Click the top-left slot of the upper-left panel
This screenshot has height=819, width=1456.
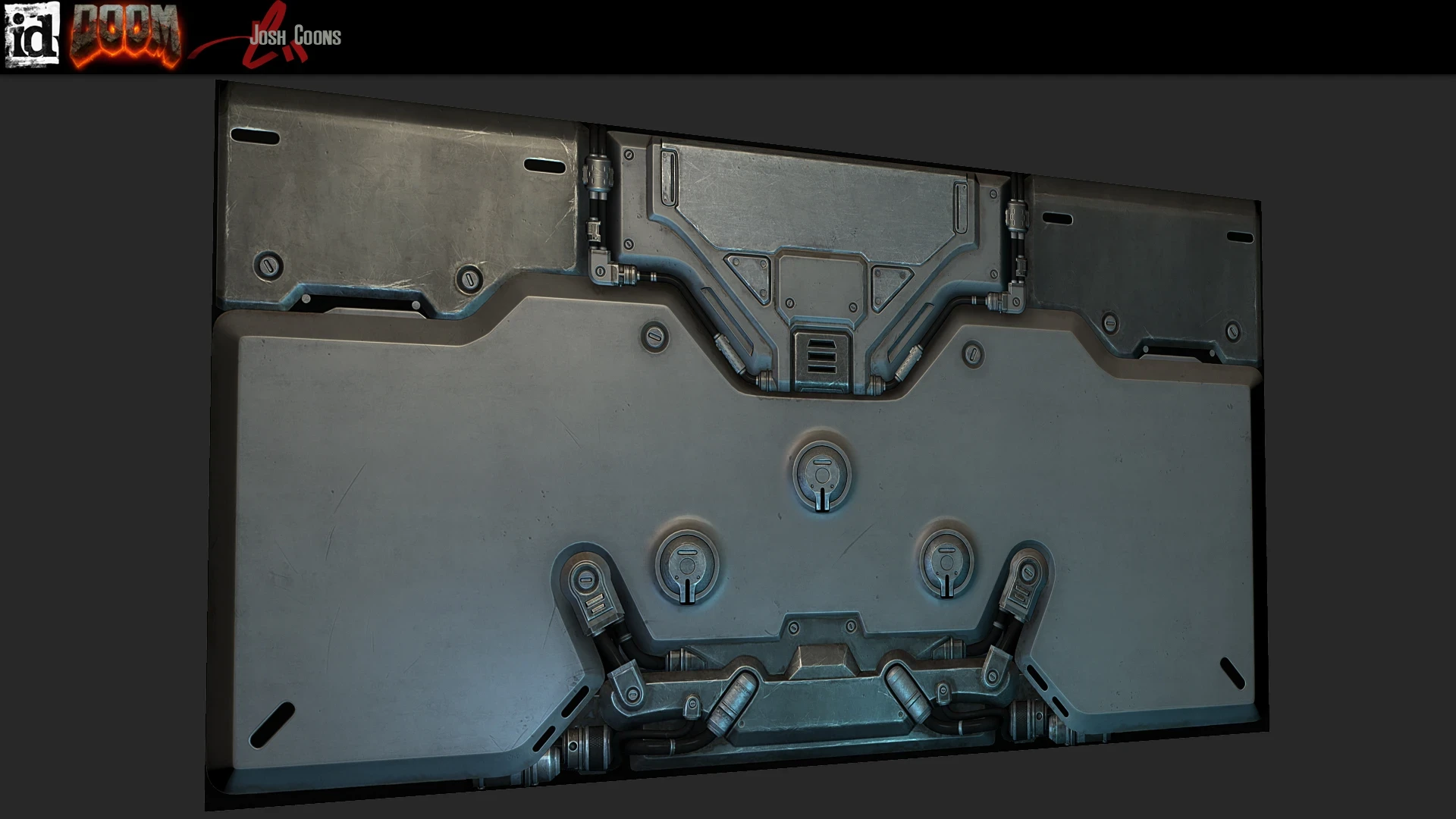coord(255,136)
